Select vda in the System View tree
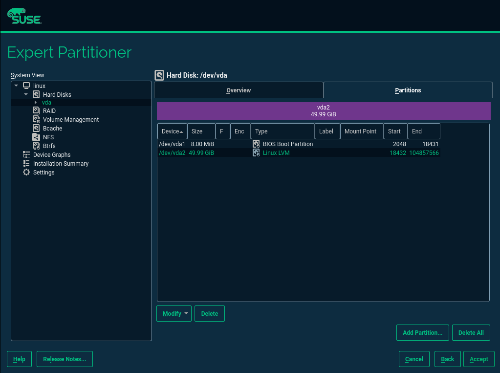This screenshot has width=500, height=373. pyautogui.click(x=47, y=103)
